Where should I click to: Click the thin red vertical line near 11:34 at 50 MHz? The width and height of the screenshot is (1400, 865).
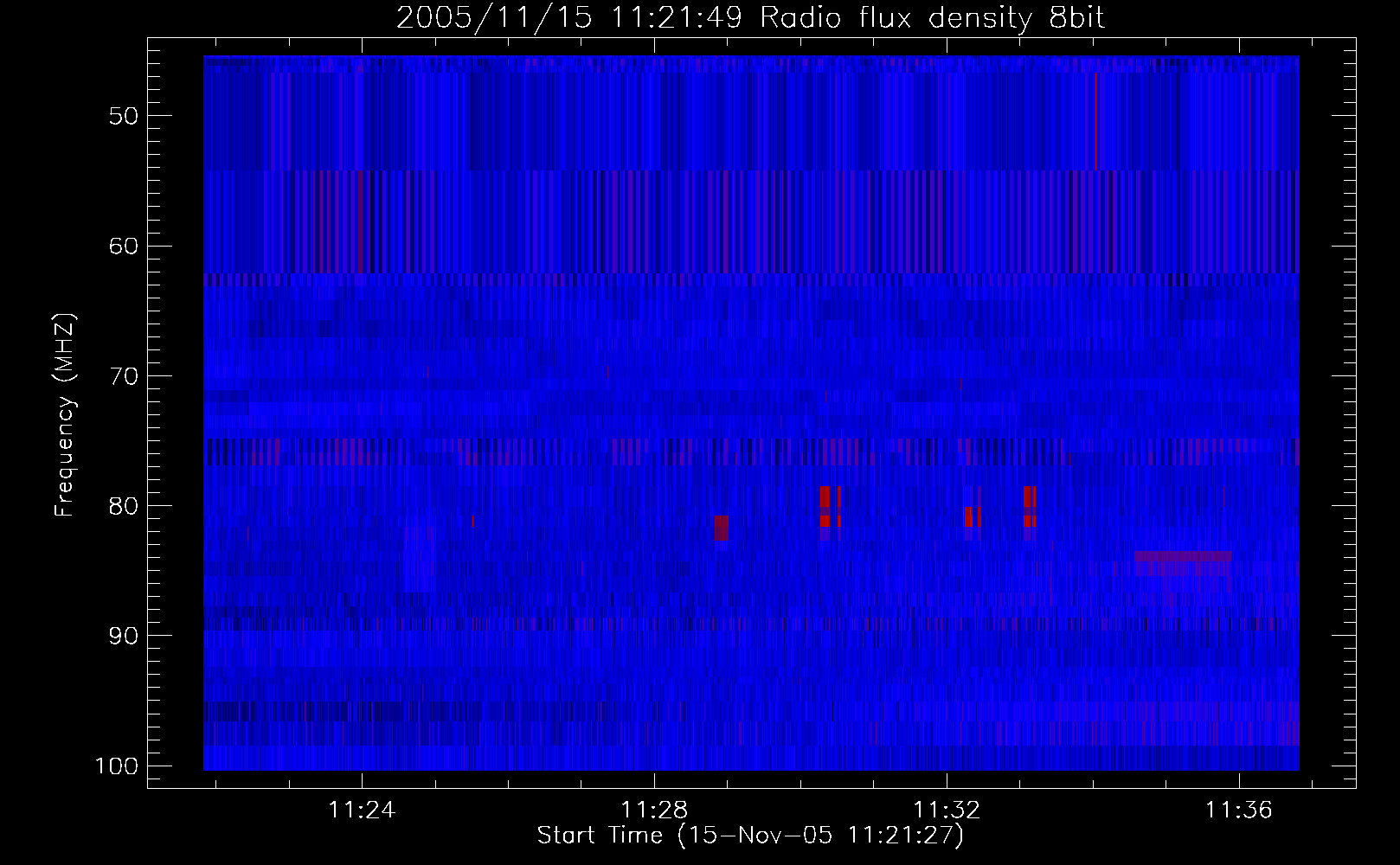click(1095, 121)
